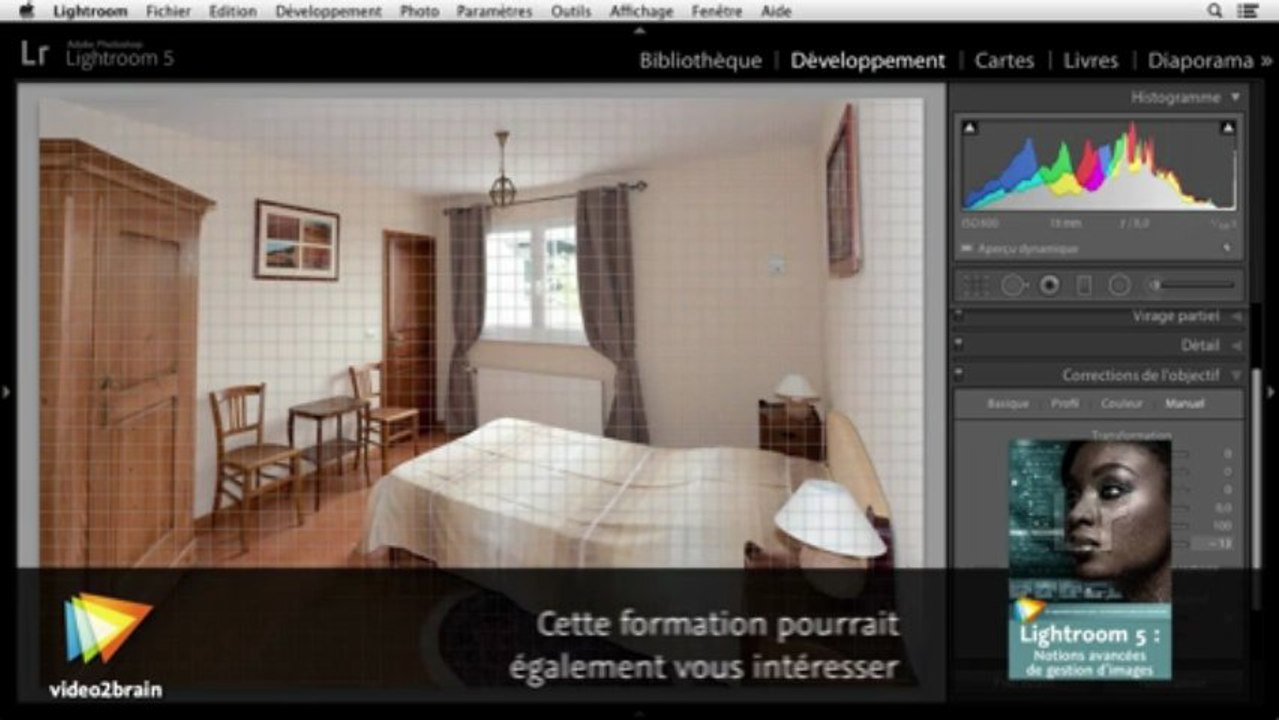Open the Apple menu

click(26, 11)
